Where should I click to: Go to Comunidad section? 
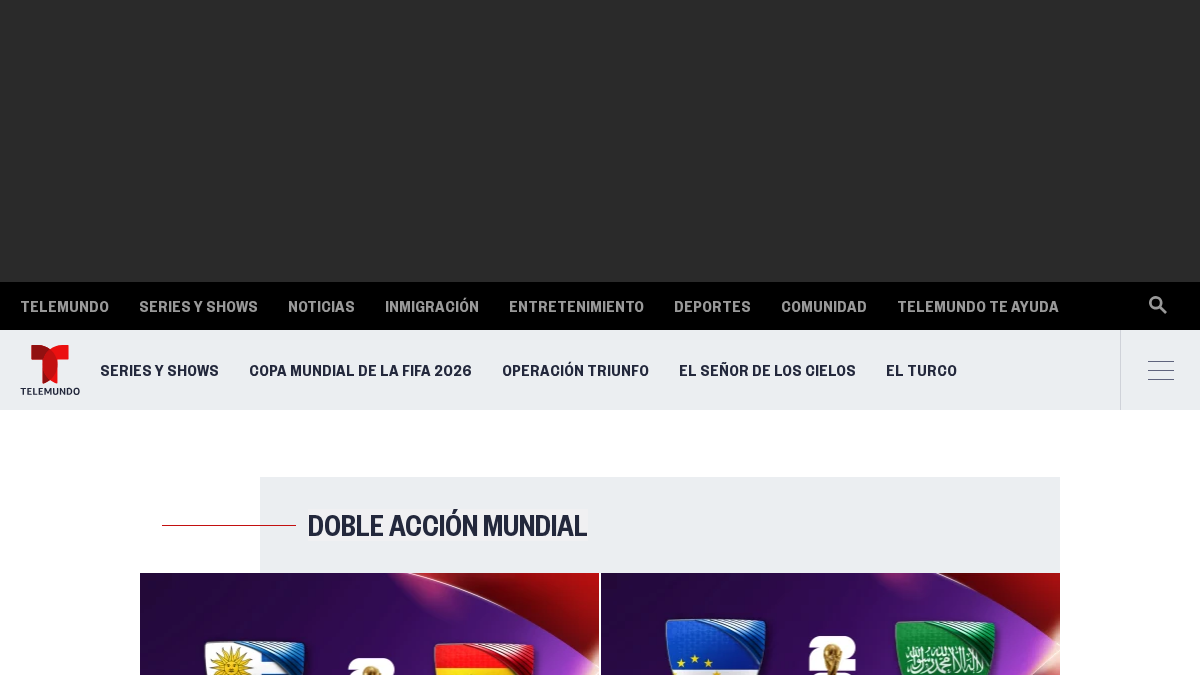coord(824,307)
